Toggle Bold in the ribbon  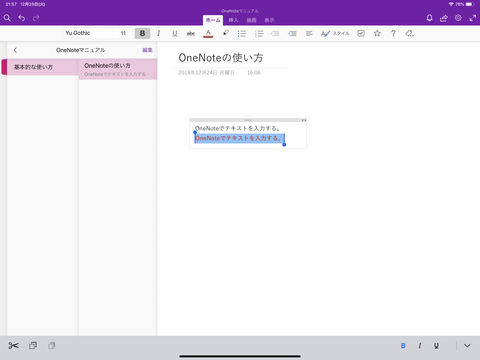142,33
